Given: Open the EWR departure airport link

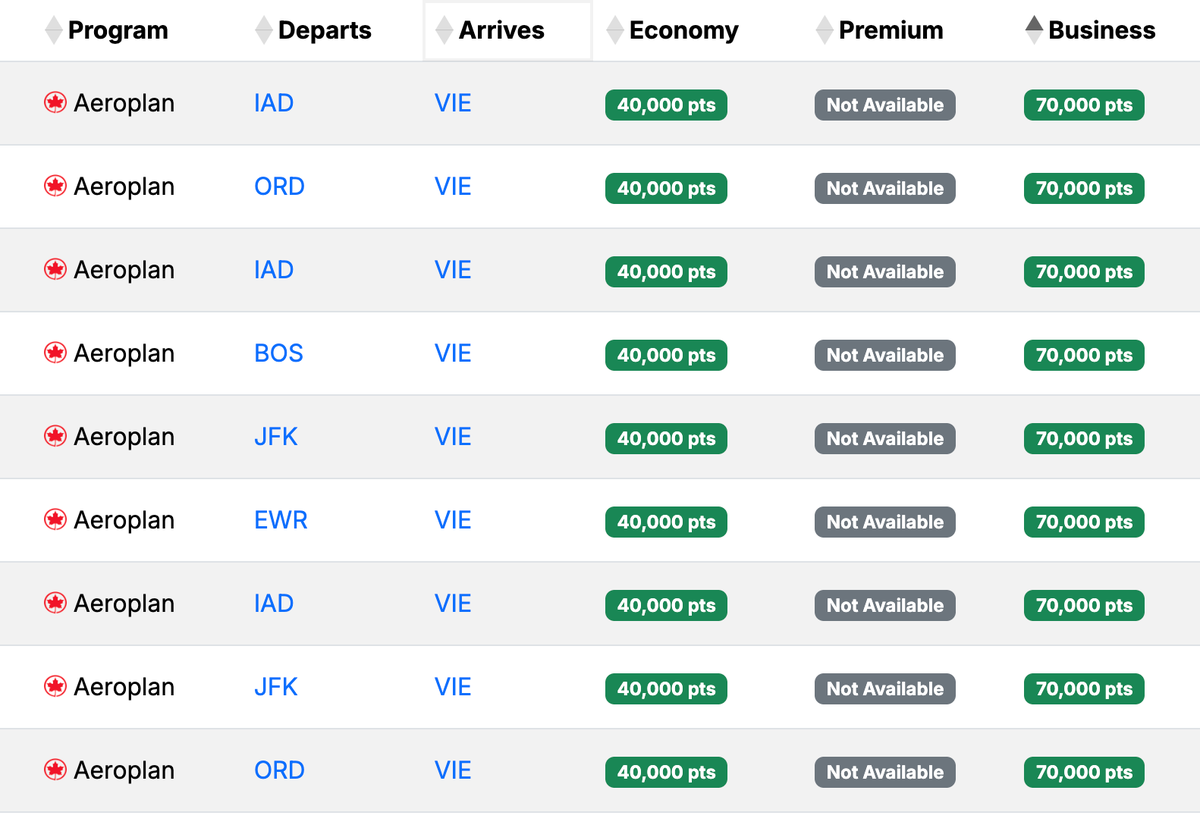Looking at the screenshot, I should 281,520.
